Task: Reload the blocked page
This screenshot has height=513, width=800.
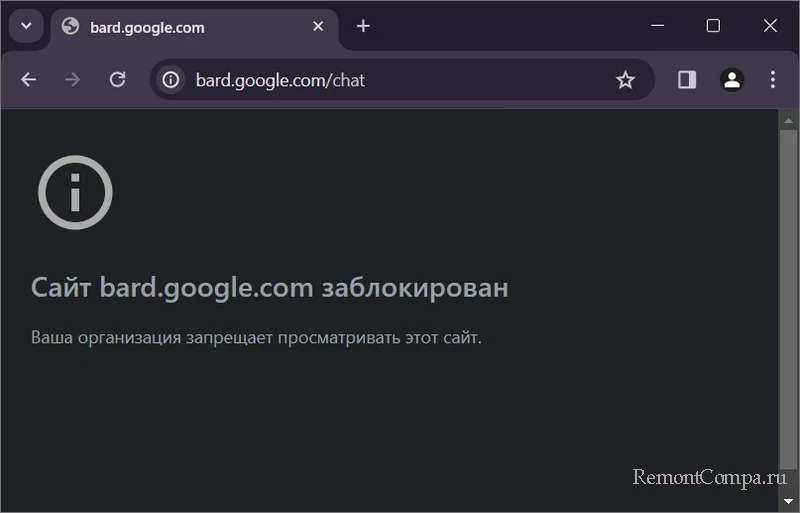Action: pos(117,80)
